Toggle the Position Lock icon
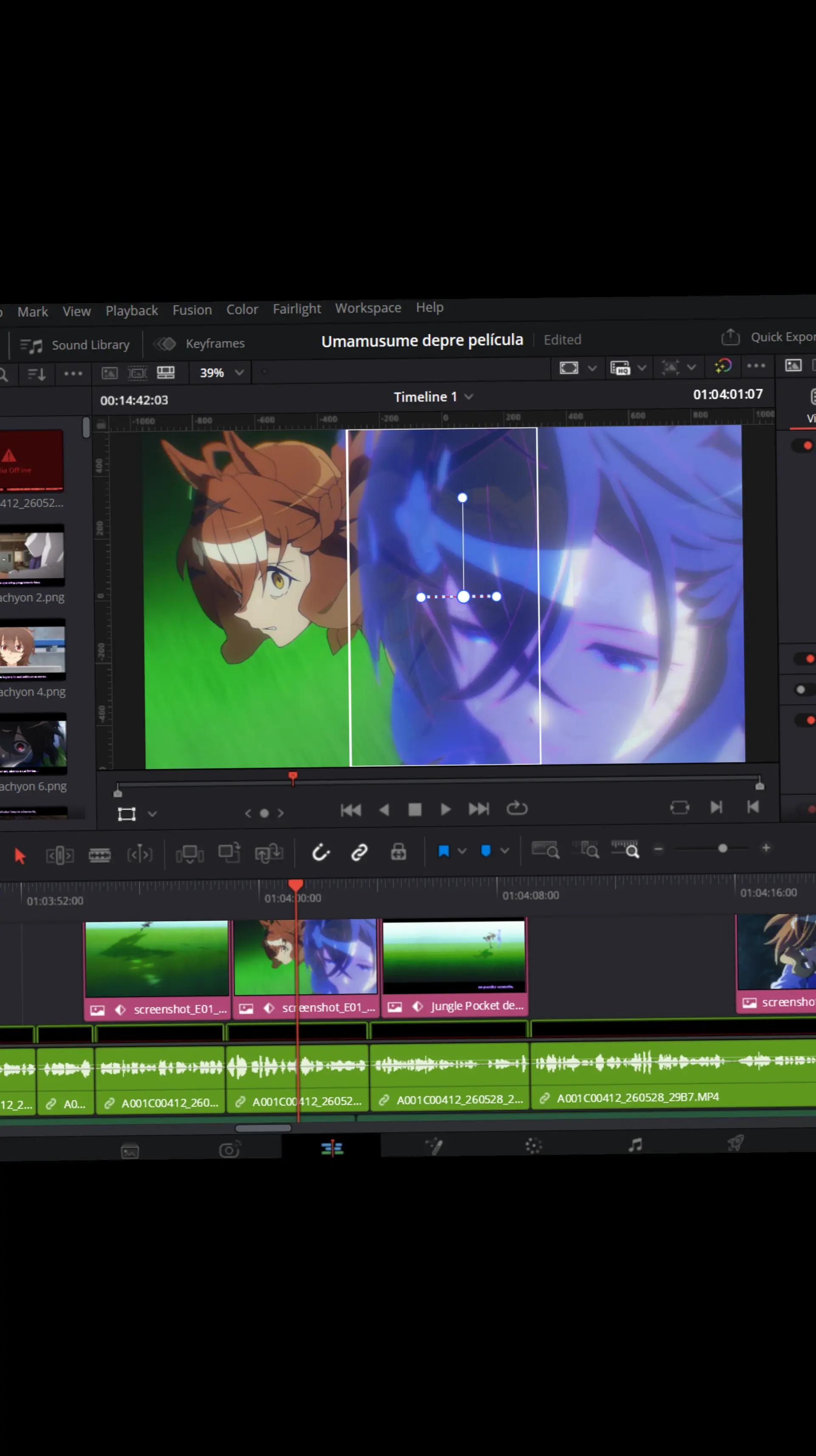Viewport: 816px width, 1456px height. click(x=398, y=851)
